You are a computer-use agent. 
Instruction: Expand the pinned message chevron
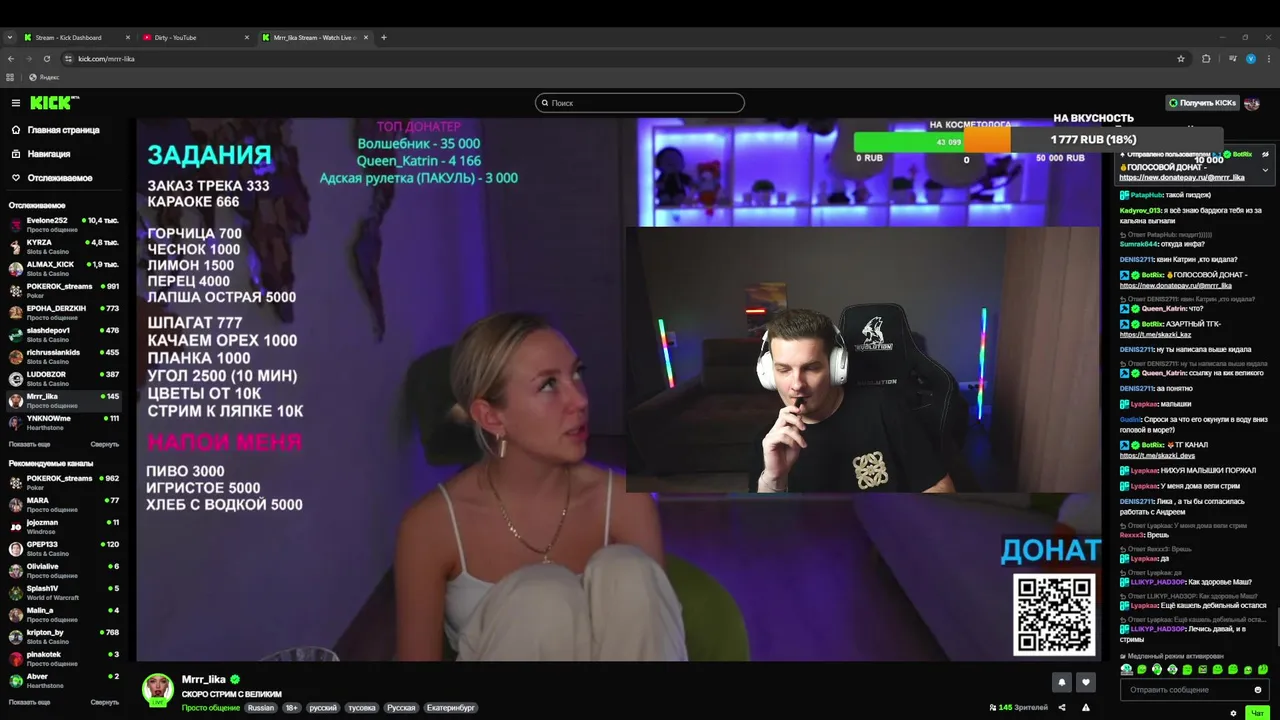point(1265,170)
